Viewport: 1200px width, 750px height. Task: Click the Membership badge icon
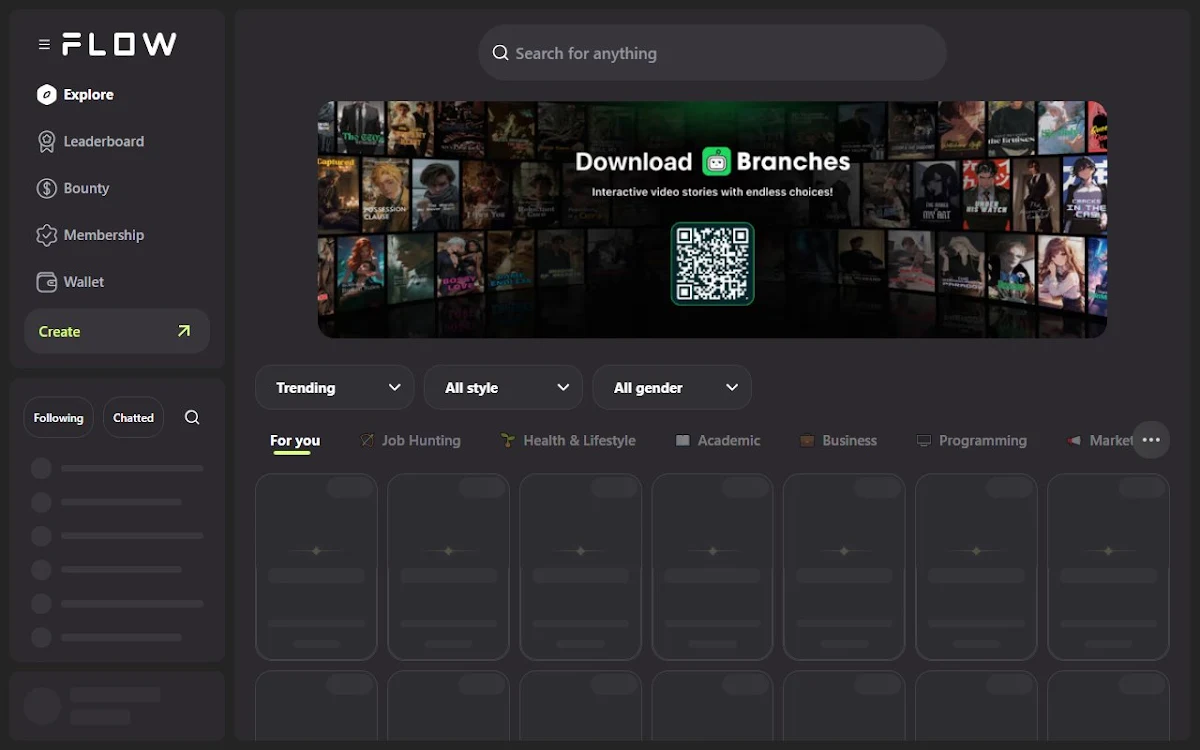tap(46, 235)
